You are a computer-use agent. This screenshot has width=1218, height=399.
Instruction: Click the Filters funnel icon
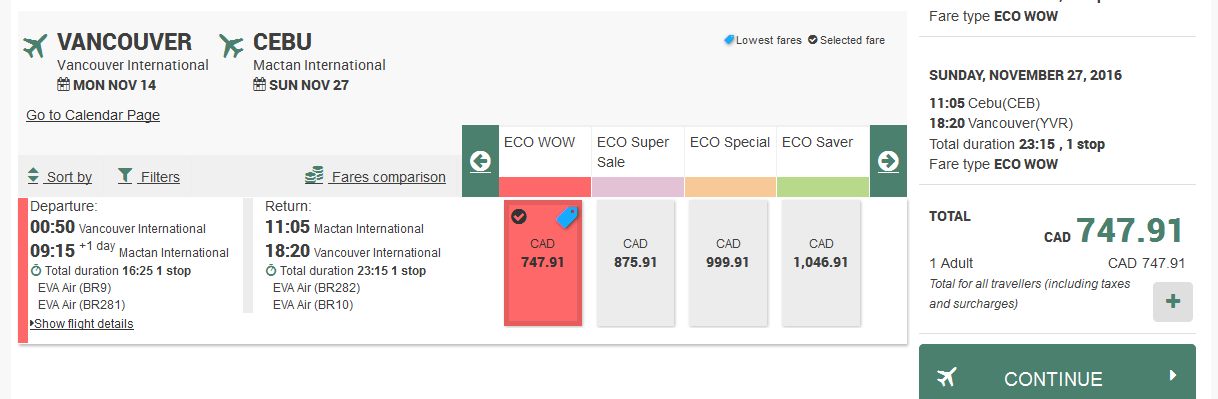(125, 176)
